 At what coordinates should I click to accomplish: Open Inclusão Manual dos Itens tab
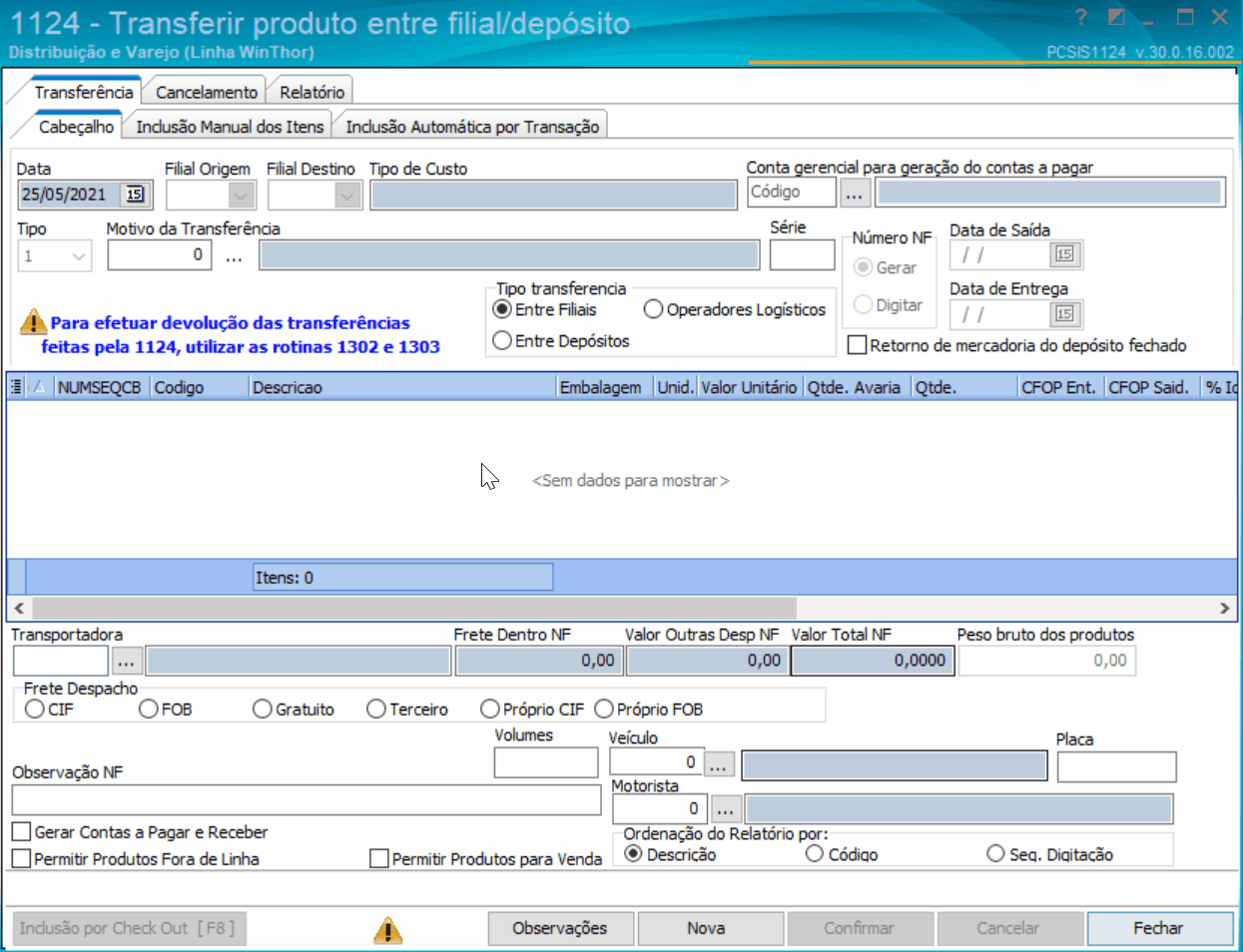230,127
